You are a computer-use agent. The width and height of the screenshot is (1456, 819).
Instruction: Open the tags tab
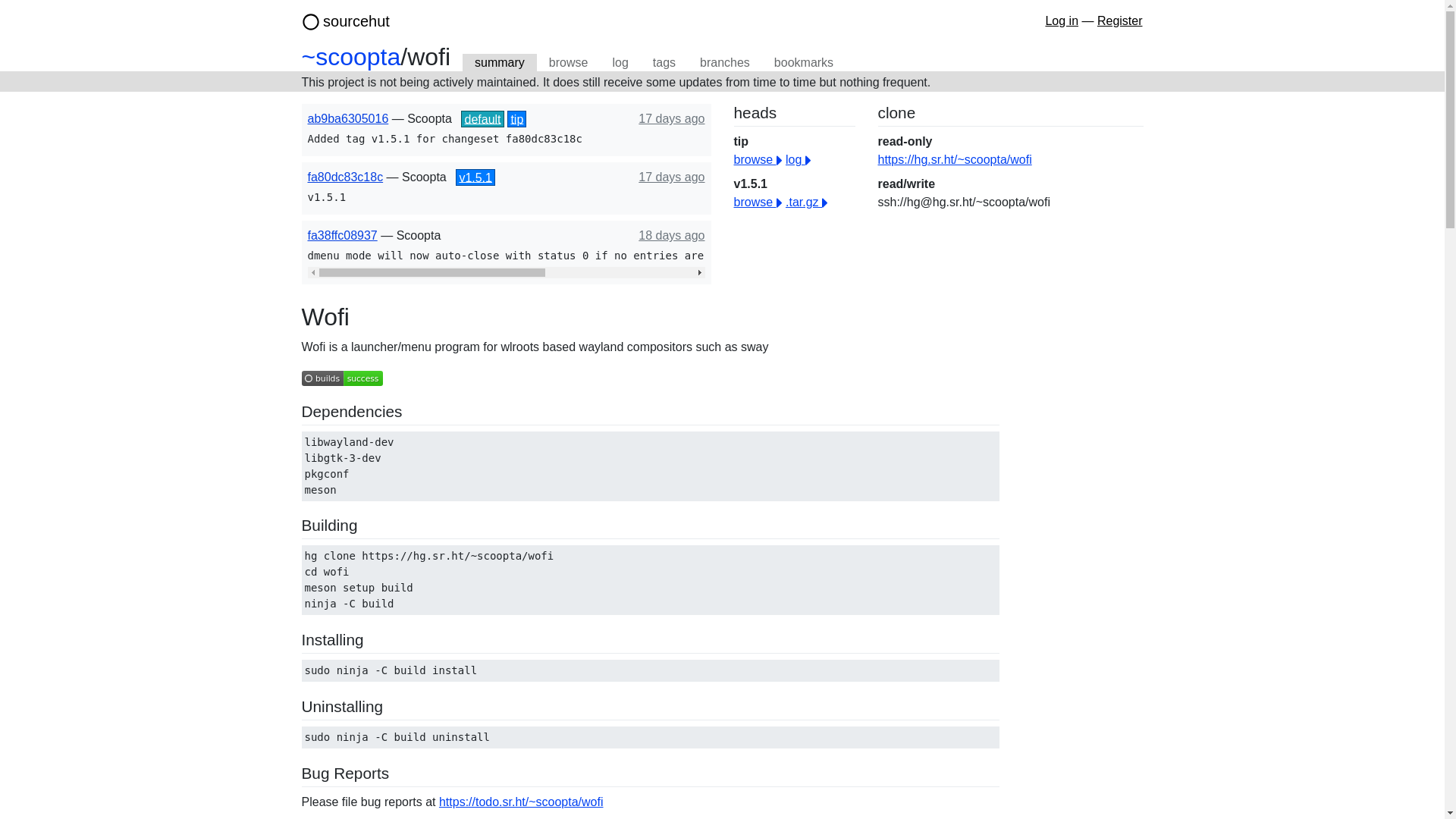[x=664, y=63]
